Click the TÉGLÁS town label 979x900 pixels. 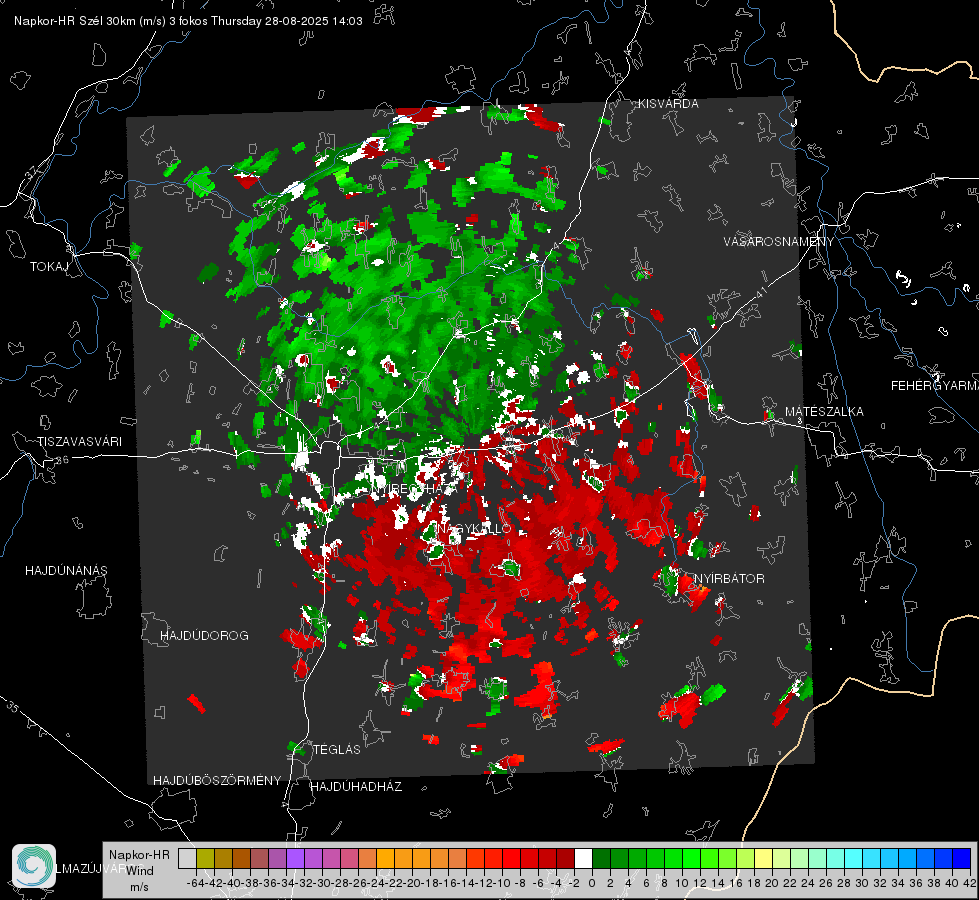click(337, 750)
